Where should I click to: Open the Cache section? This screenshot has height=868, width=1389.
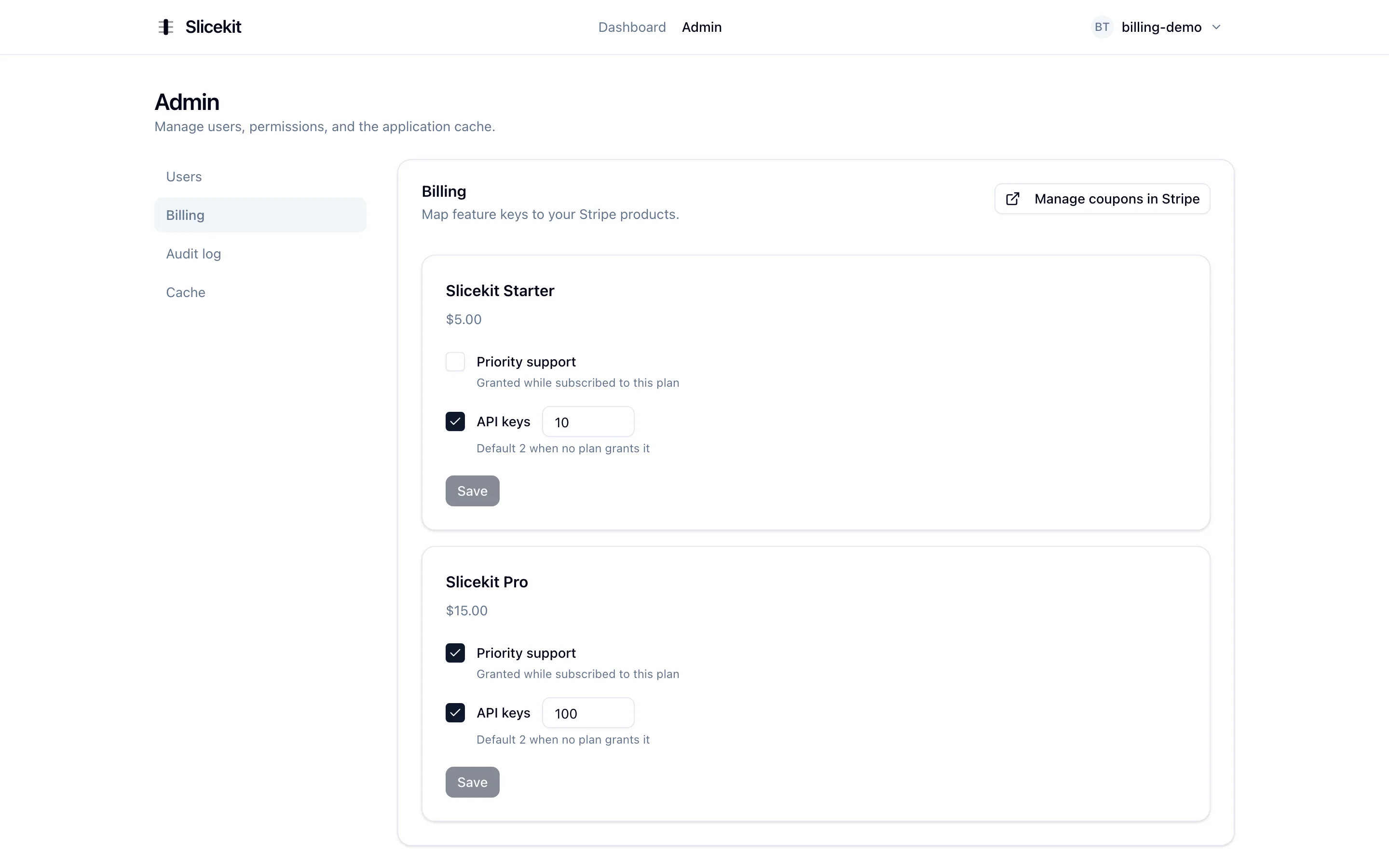260,292
